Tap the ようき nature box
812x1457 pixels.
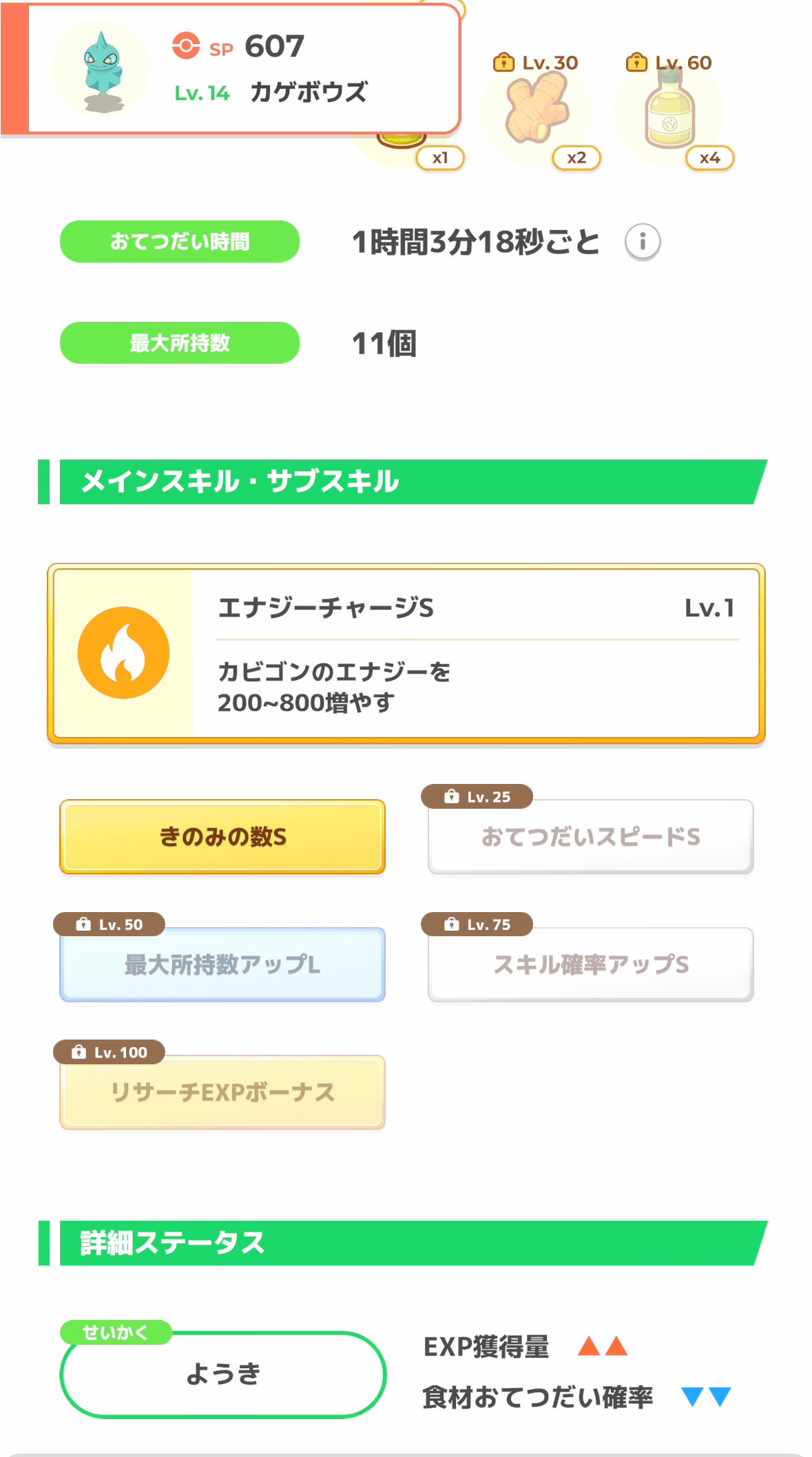(222, 1374)
